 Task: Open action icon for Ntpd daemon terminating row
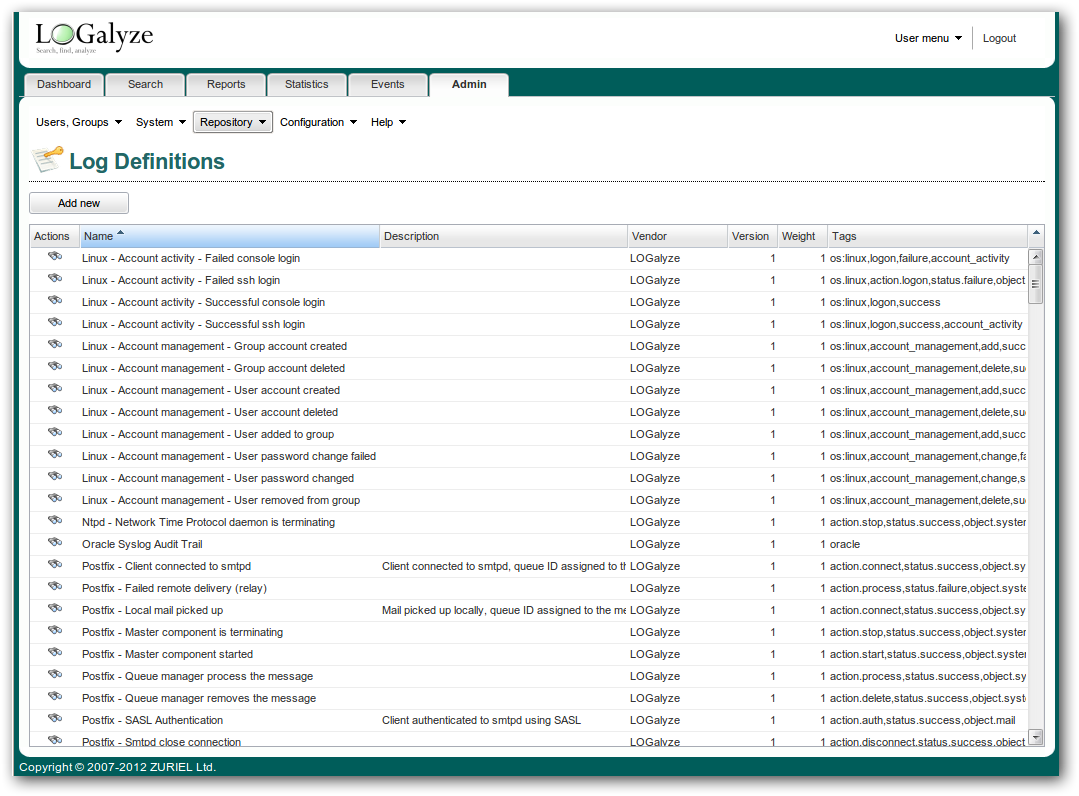coord(55,521)
